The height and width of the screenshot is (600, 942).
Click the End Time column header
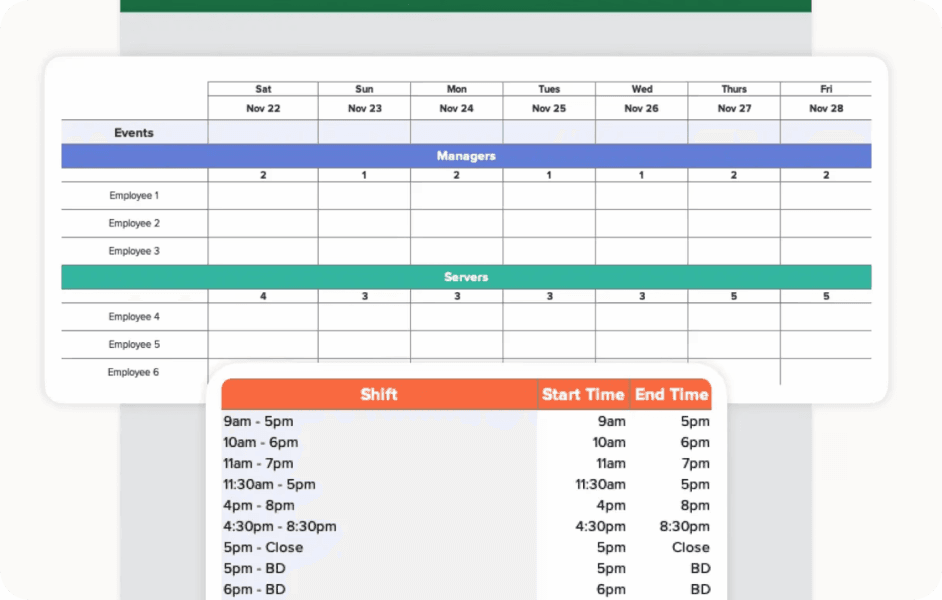point(671,395)
